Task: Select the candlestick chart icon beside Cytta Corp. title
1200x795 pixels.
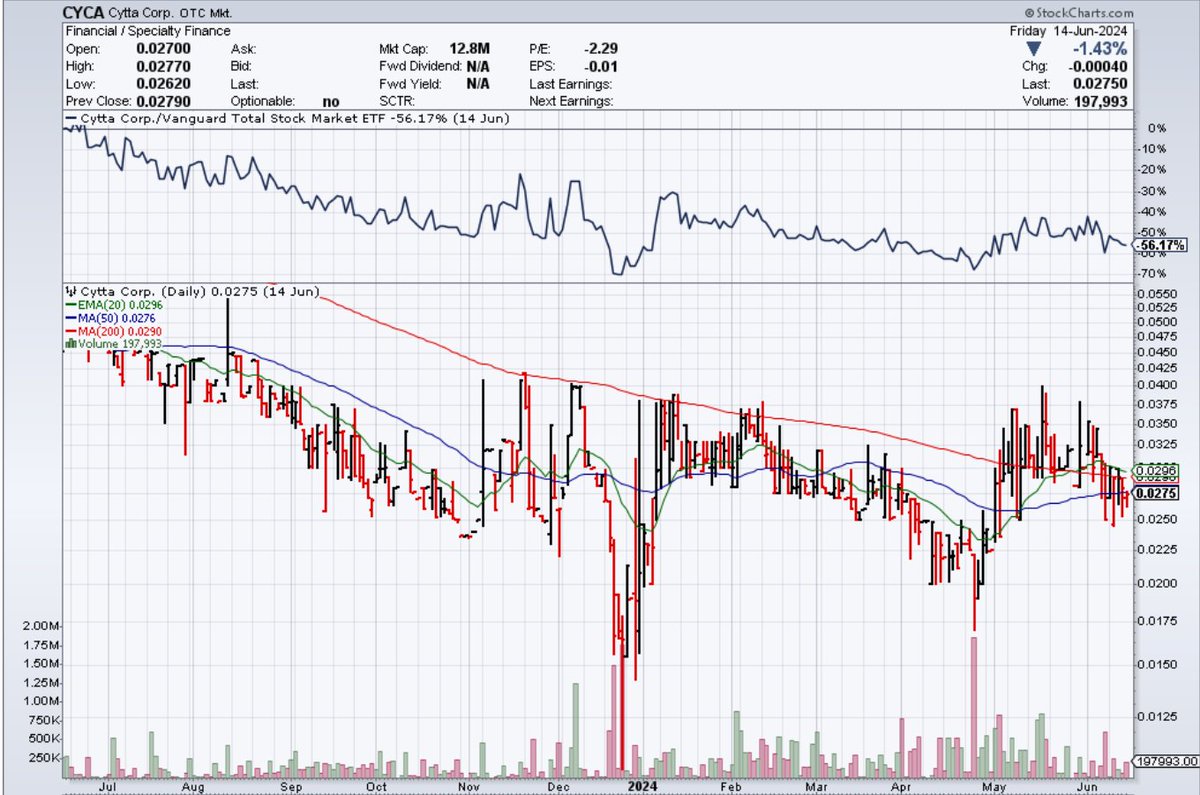Action: point(70,292)
